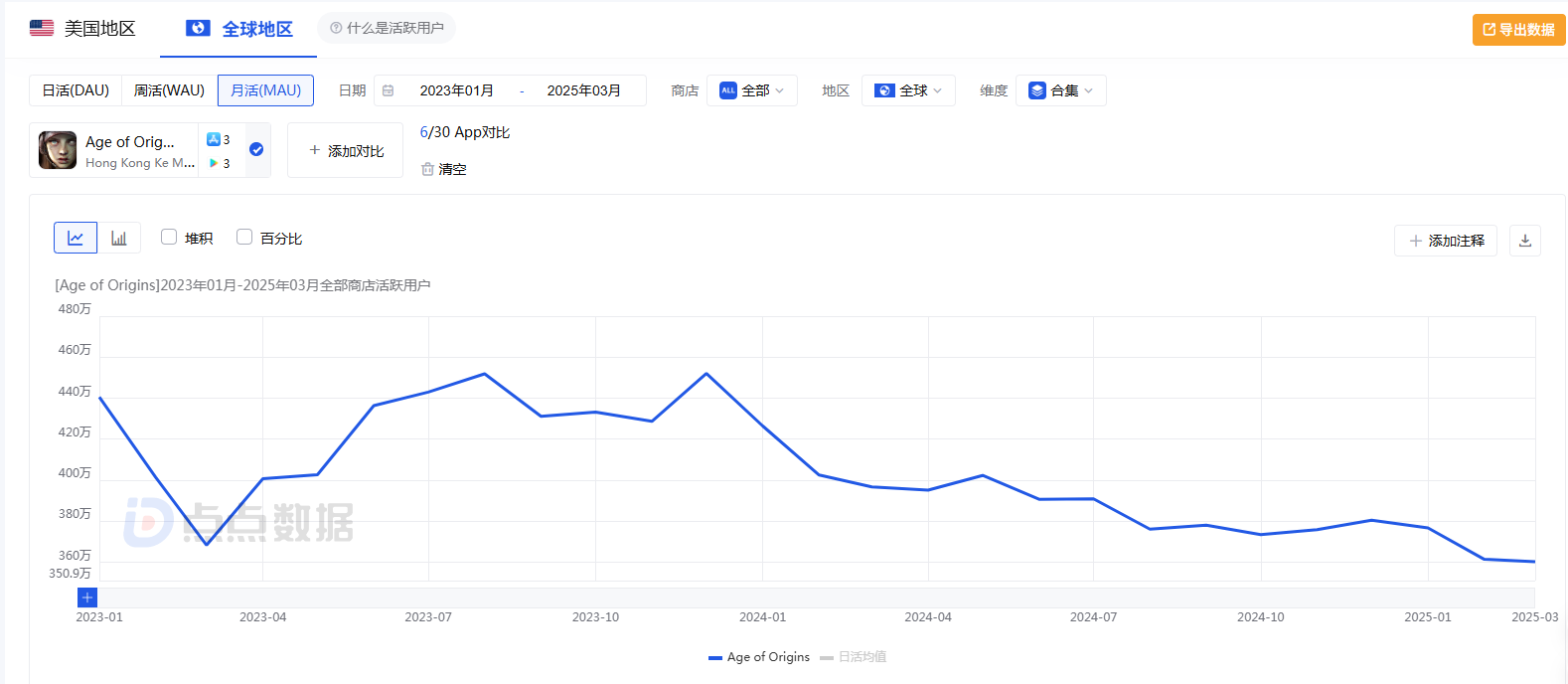Enable the 堆积 stacked checkbox
The image size is (1568, 684).
[169, 237]
